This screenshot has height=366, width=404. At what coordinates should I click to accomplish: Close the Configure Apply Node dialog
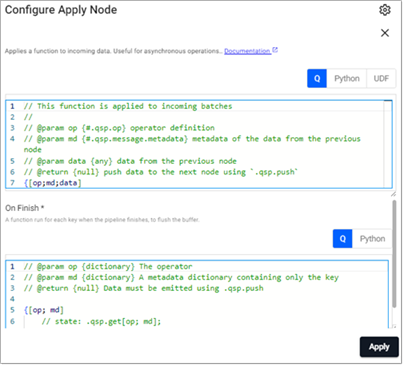tap(385, 33)
